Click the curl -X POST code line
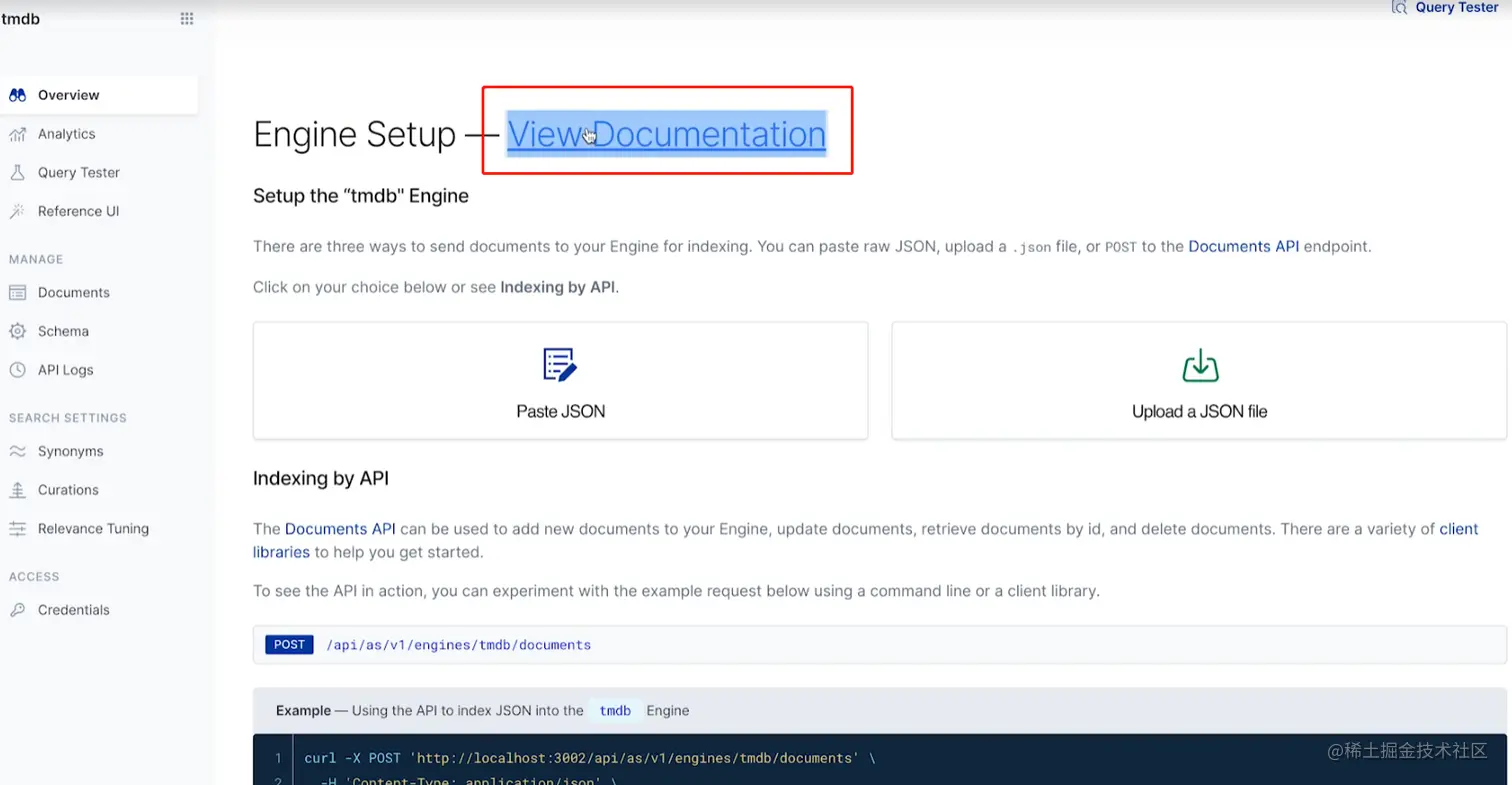This screenshot has height=785, width=1512. click(x=589, y=758)
